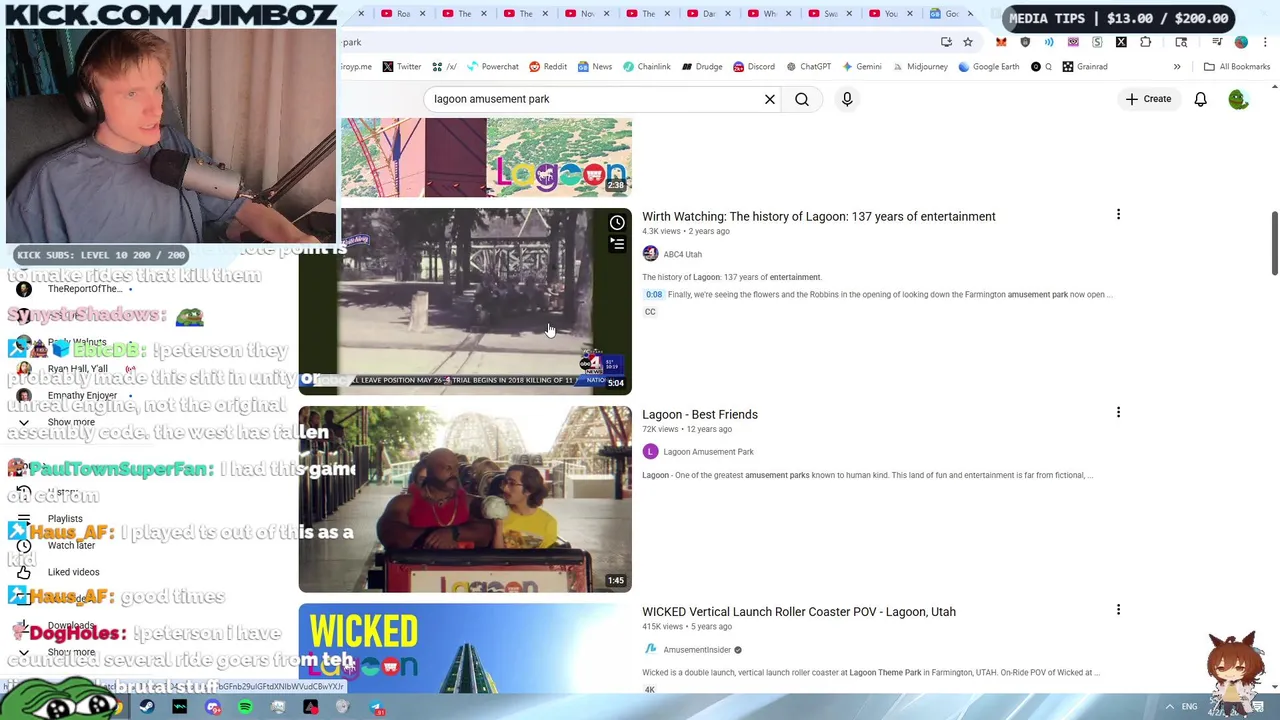Open Empathy Enjoyer subscription in sidebar
Screen dimensions: 1280x720
[x=82, y=395]
